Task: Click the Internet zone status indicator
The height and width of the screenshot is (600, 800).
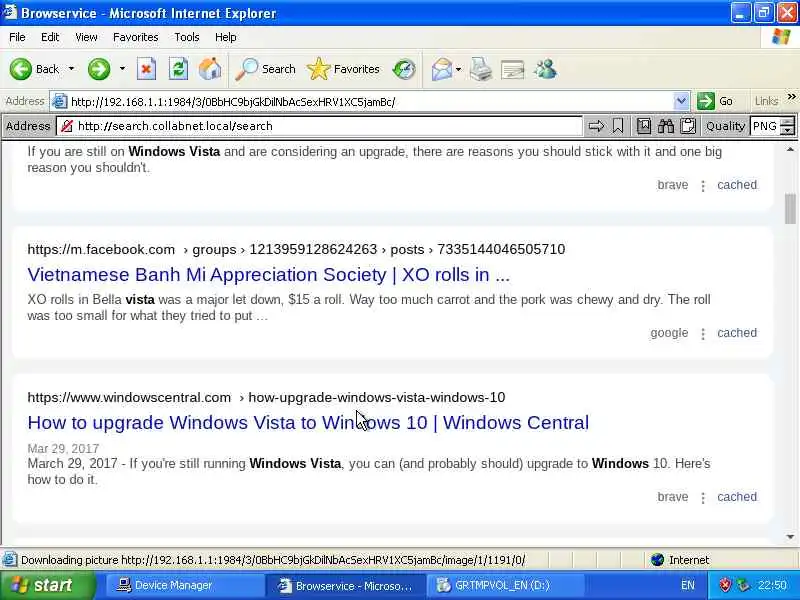Action: tap(680, 560)
